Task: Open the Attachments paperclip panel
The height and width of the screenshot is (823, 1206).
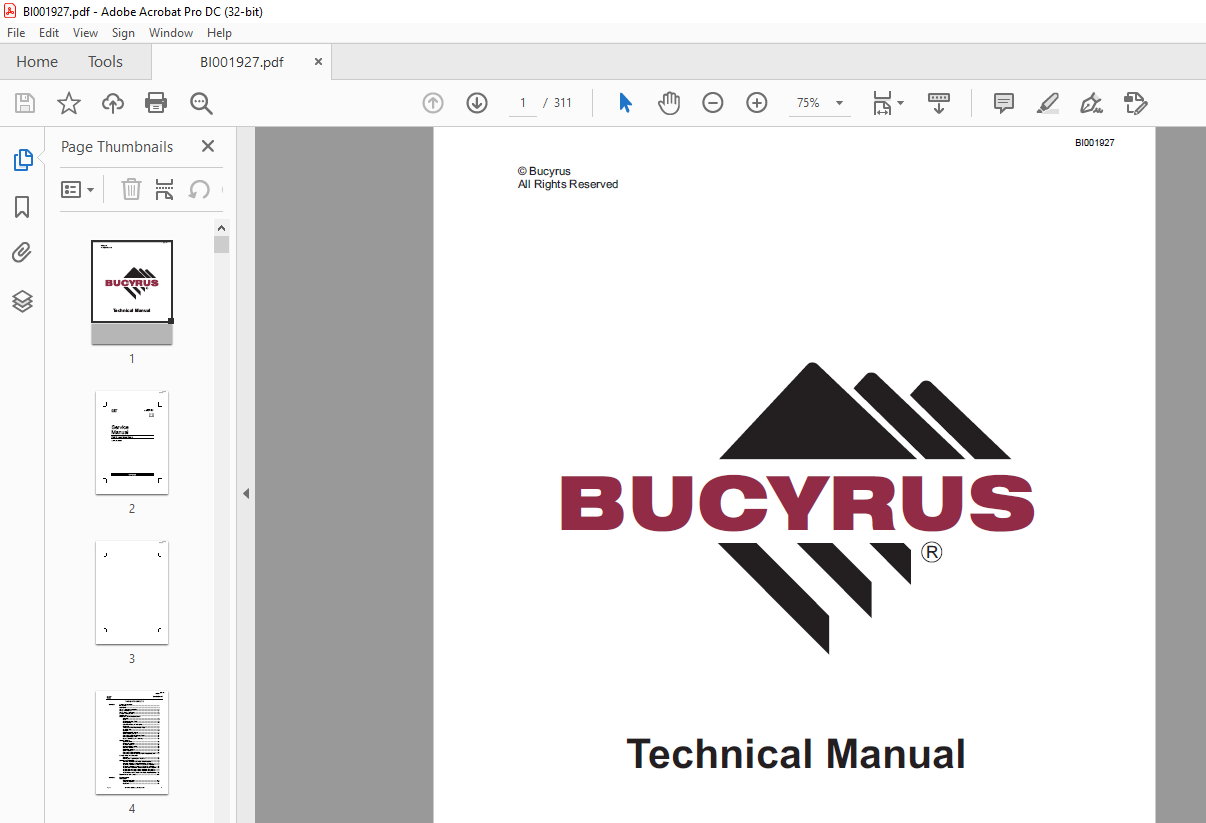Action: pos(22,253)
